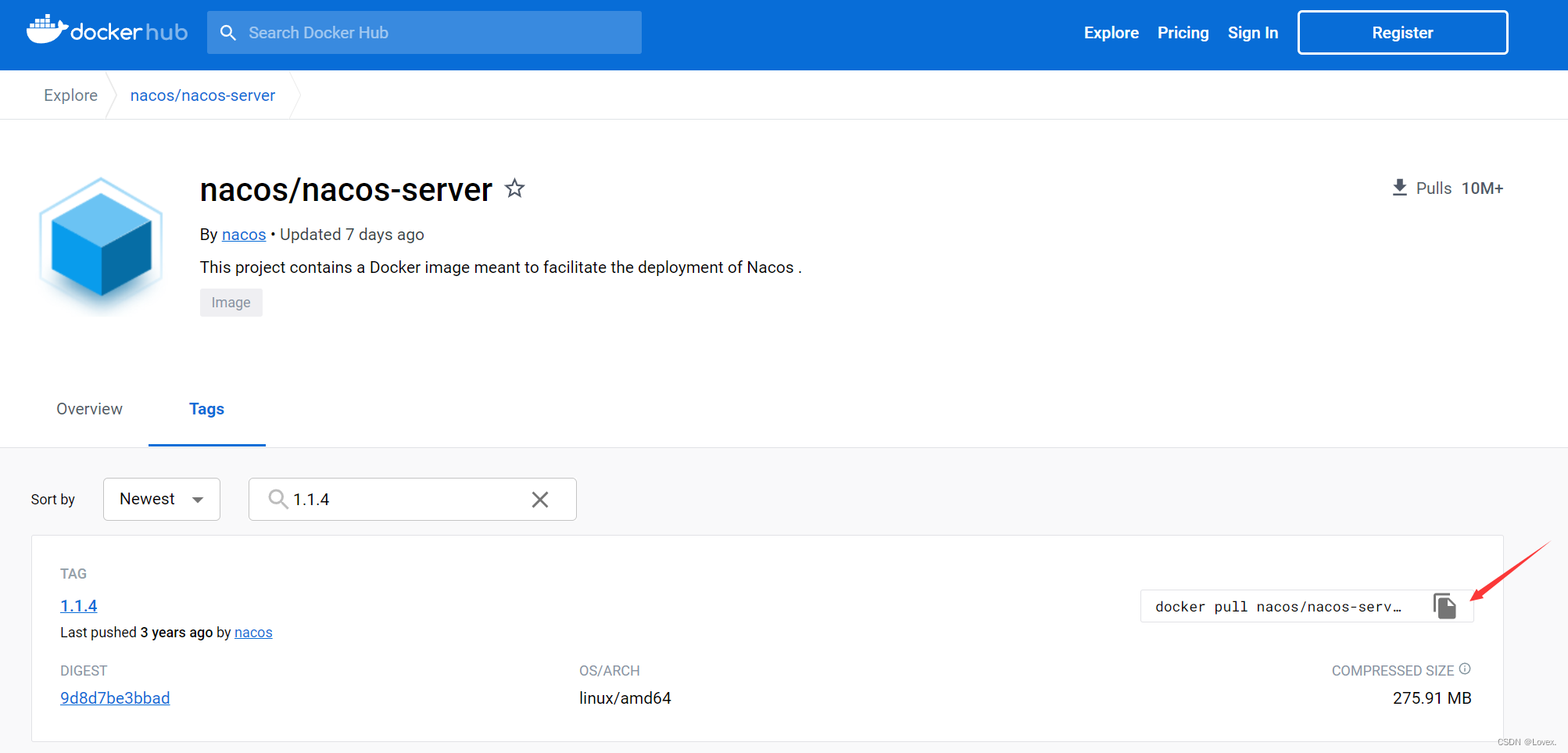Focus the tag filter field with 1.1.4
Image resolution: width=1568 pixels, height=753 pixels.
[412, 499]
